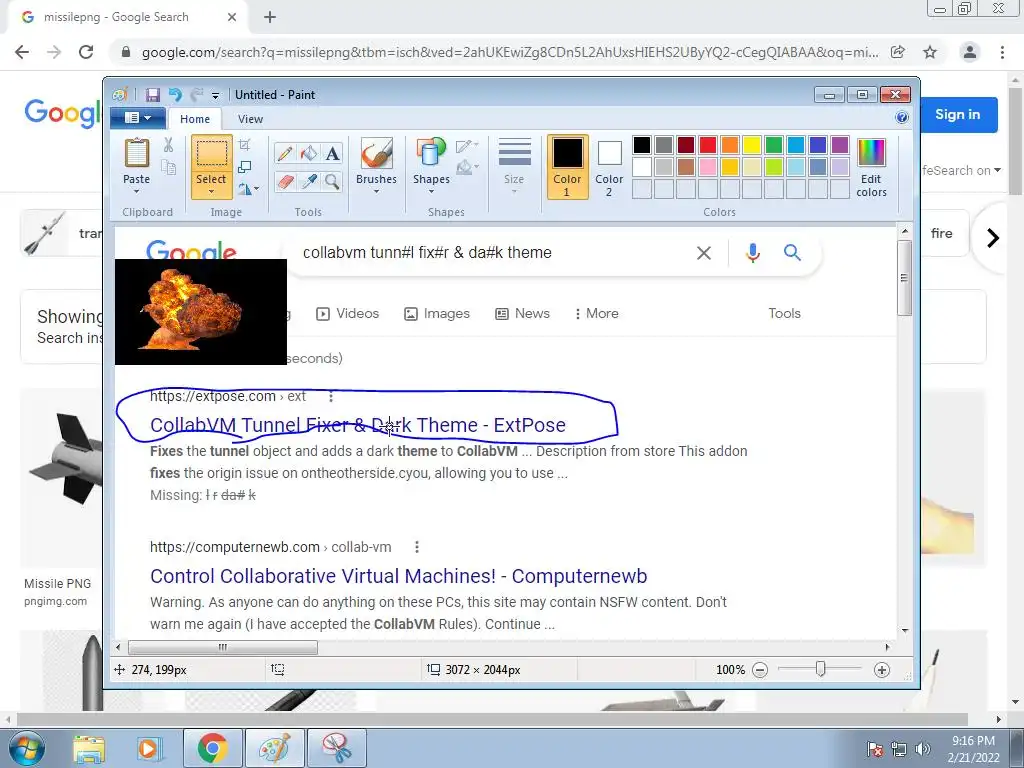The image size is (1024, 768).
Task: Click the zoom out minus button in Paint
Action: tap(760, 670)
